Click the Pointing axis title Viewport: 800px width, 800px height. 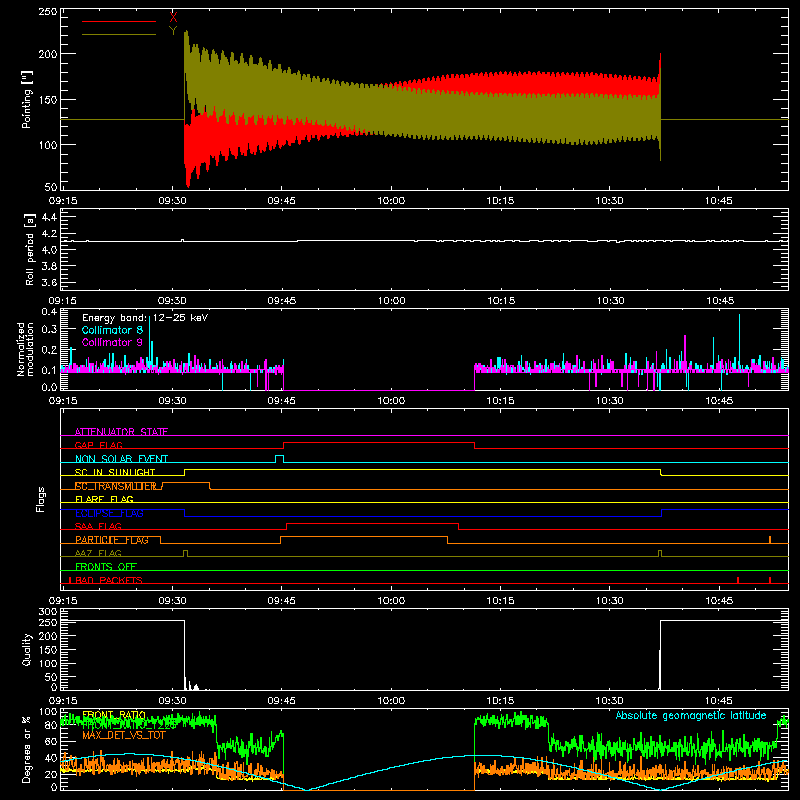click(27, 99)
